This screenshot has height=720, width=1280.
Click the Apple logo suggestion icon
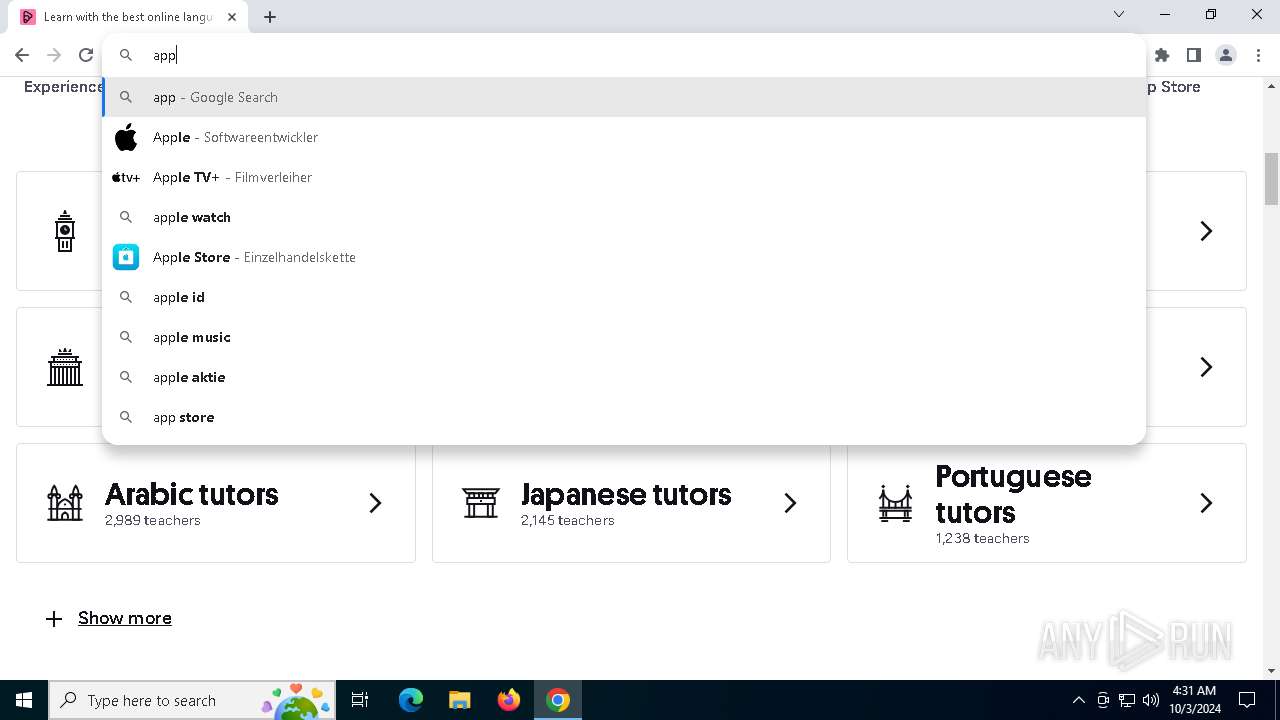(126, 137)
